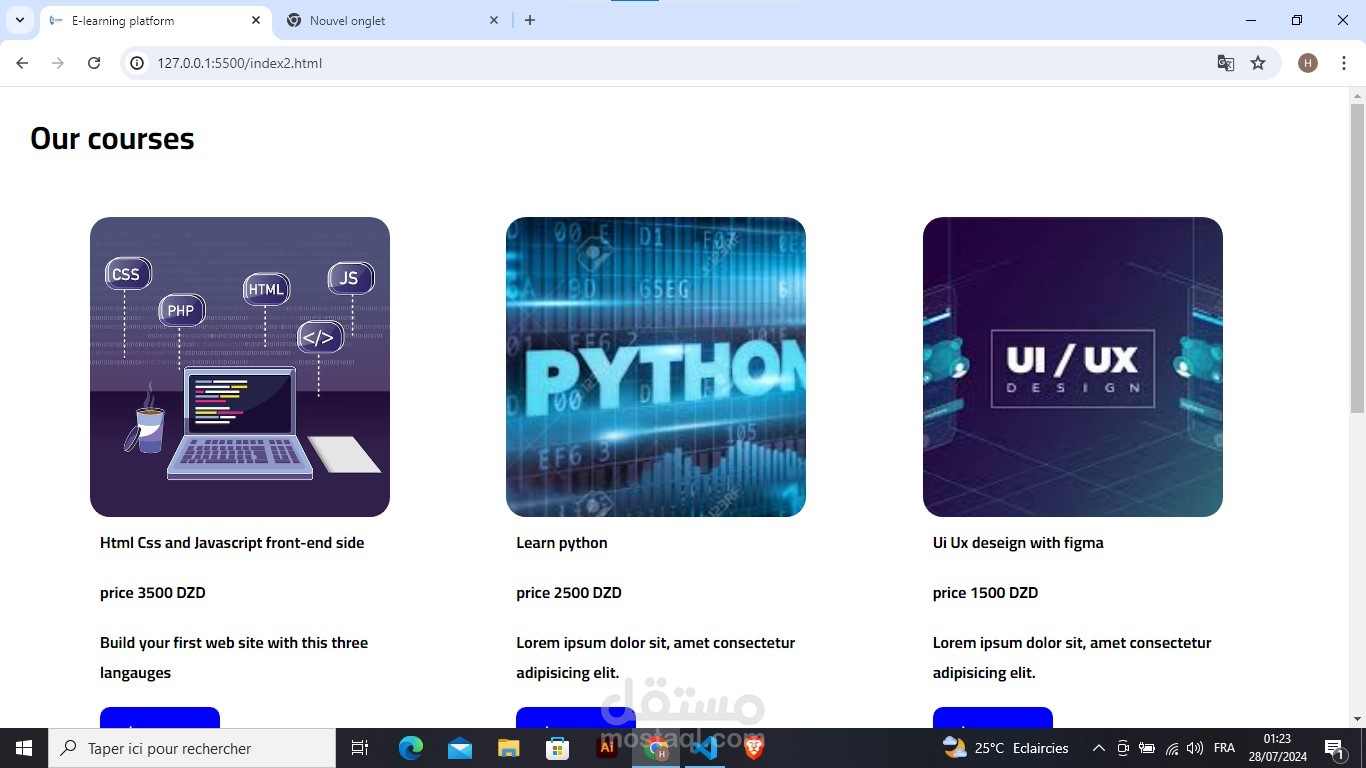Click the Chrome icon in the taskbar

(656, 748)
